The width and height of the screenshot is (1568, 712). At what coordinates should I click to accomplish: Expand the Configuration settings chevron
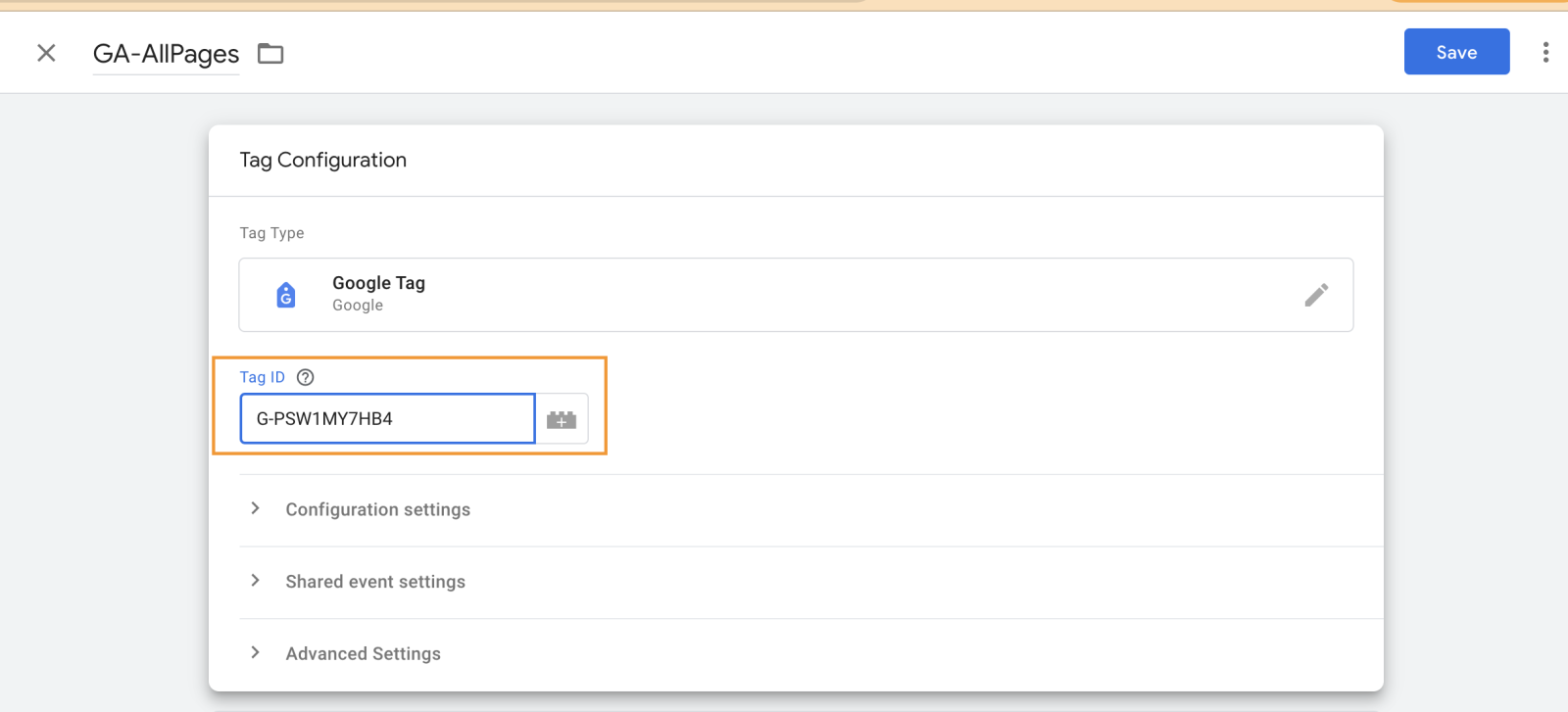(255, 508)
